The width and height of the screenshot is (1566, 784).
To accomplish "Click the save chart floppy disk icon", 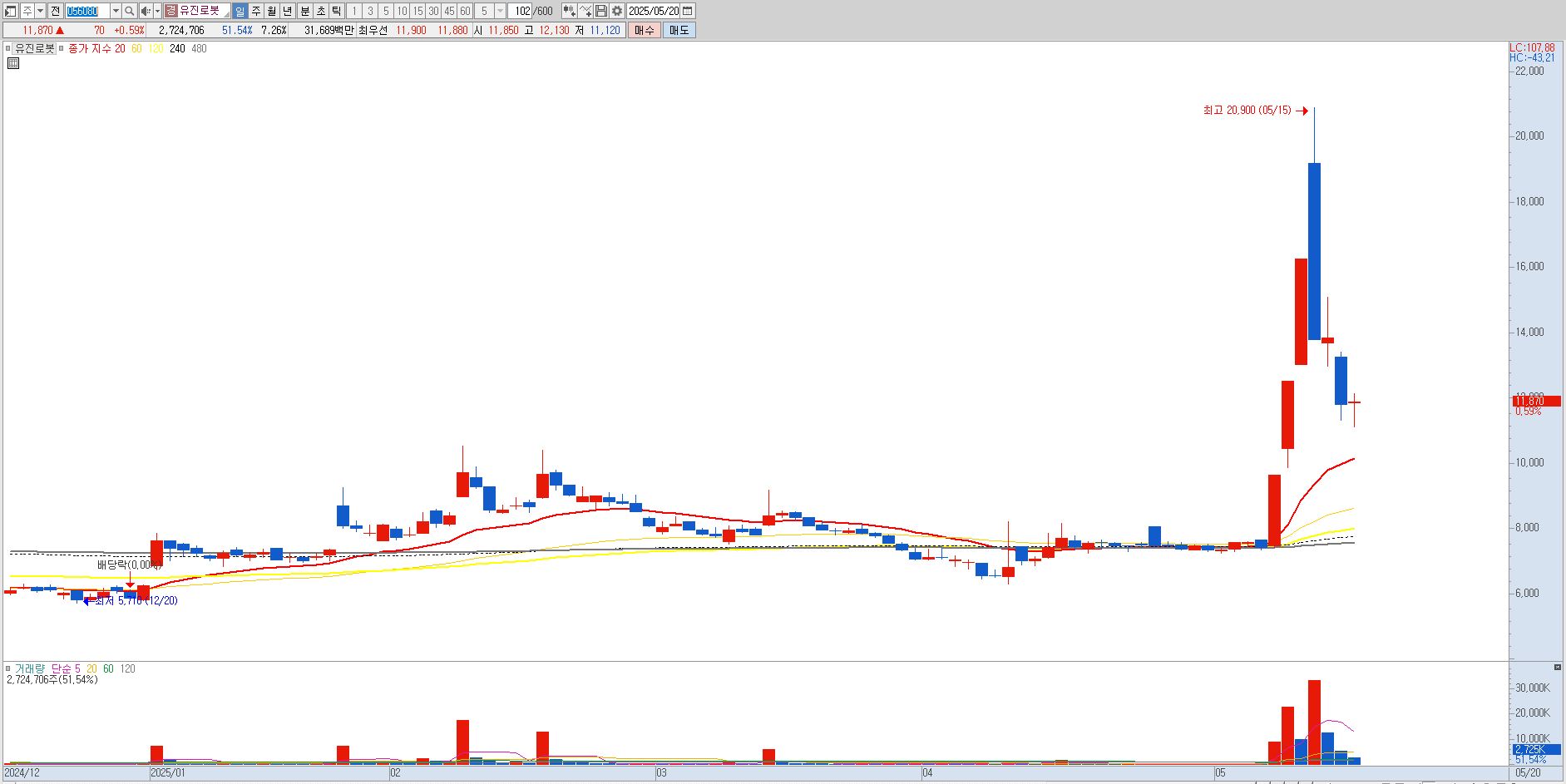I will click(x=600, y=11).
